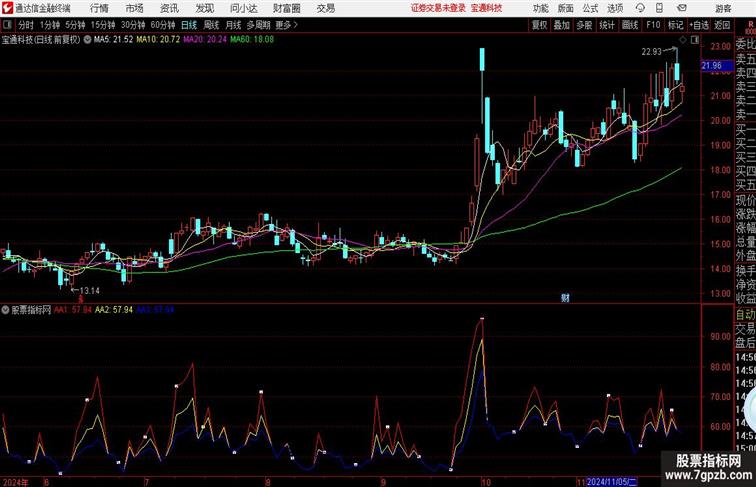Click the MA5: 21.52 label
The image size is (756, 487).
(113, 40)
